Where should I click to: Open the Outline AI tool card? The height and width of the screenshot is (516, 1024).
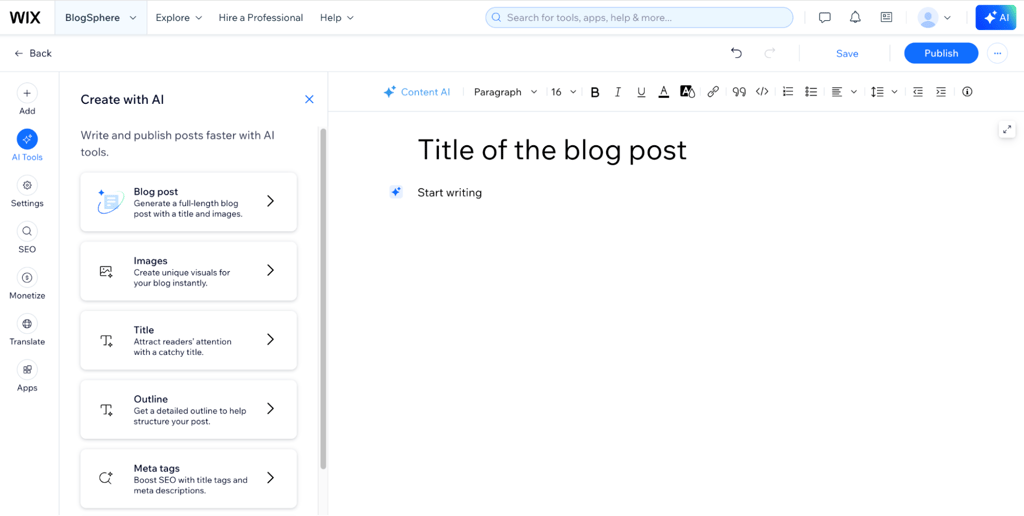tap(188, 409)
